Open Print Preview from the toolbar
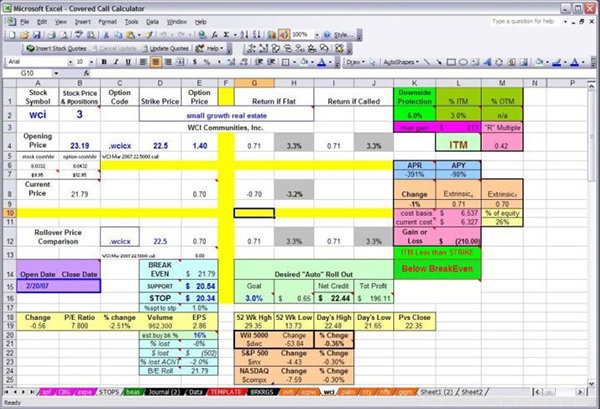600x409 pixels. pos(64,35)
